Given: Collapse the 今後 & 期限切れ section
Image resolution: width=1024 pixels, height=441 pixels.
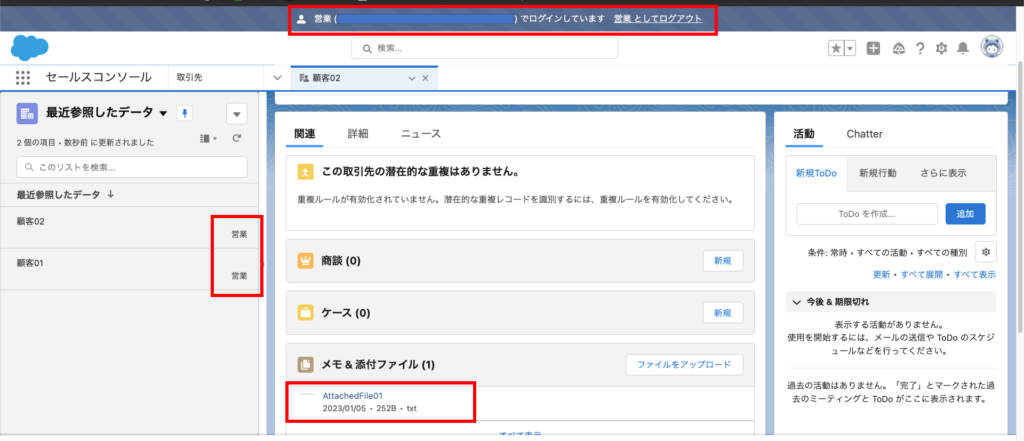Looking at the screenshot, I should 795,301.
